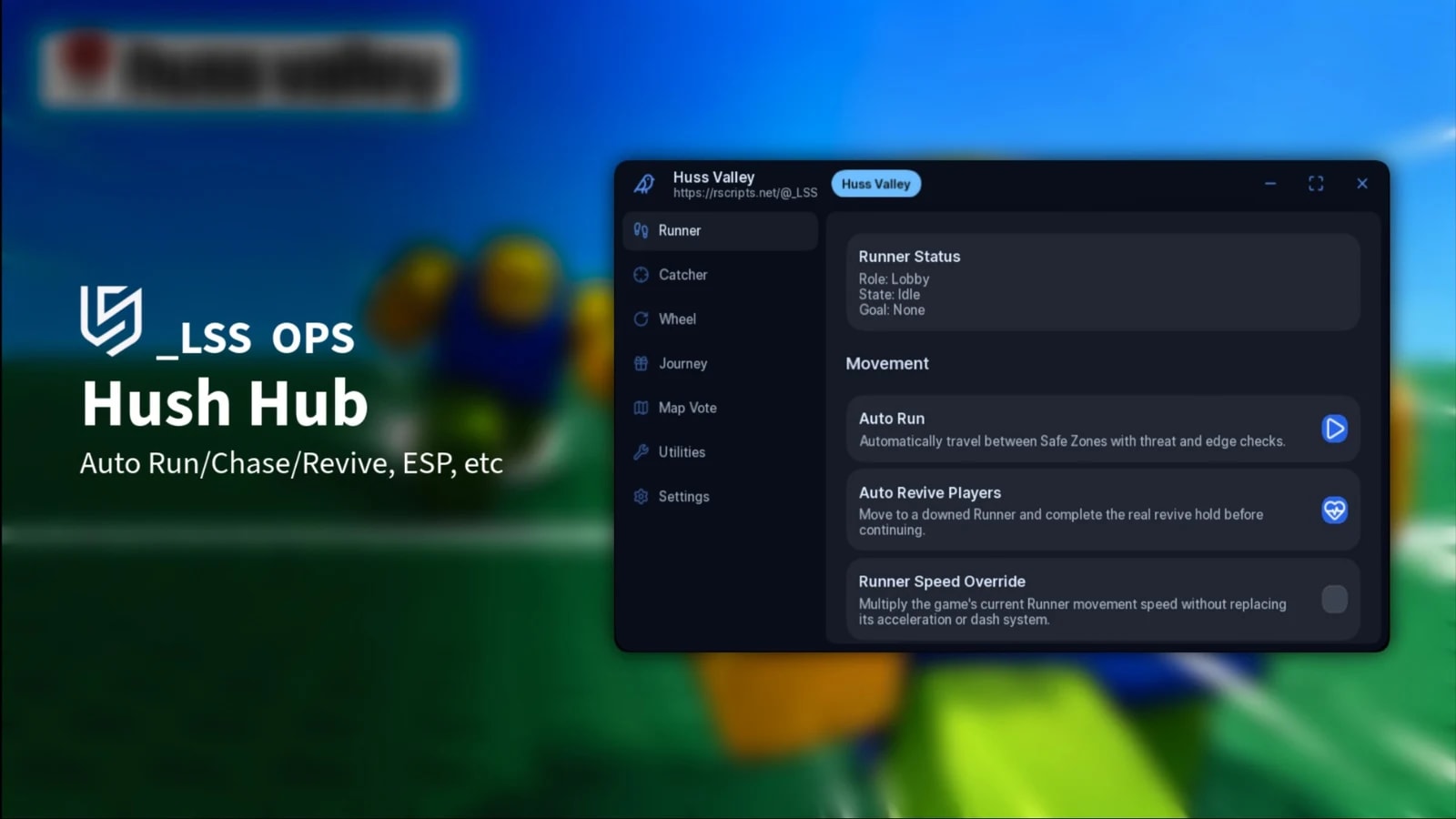Click the _LSS OPS shield logo
The image size is (1456, 819).
tap(111, 320)
